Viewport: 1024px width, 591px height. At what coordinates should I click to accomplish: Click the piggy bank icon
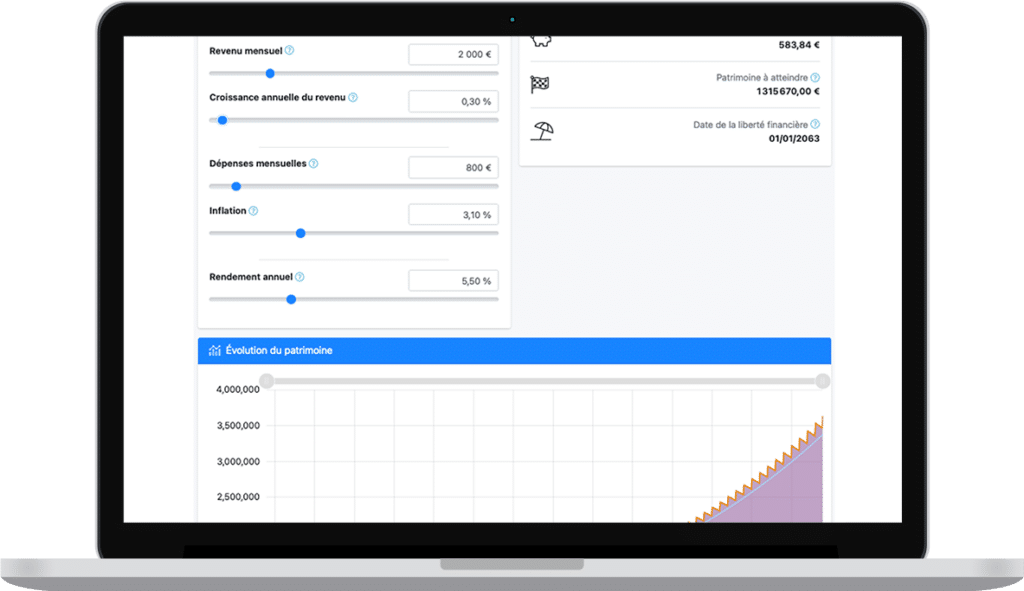[541, 41]
